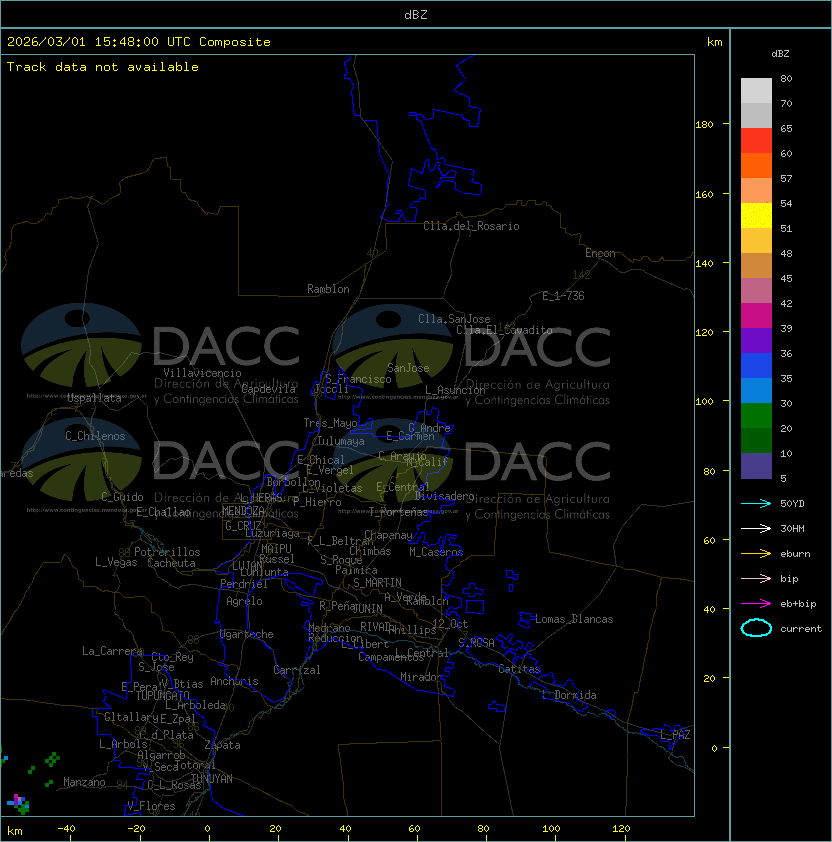Pick the green 30–20 dBZ swatch
The width and height of the screenshot is (832, 842).
coord(756,415)
